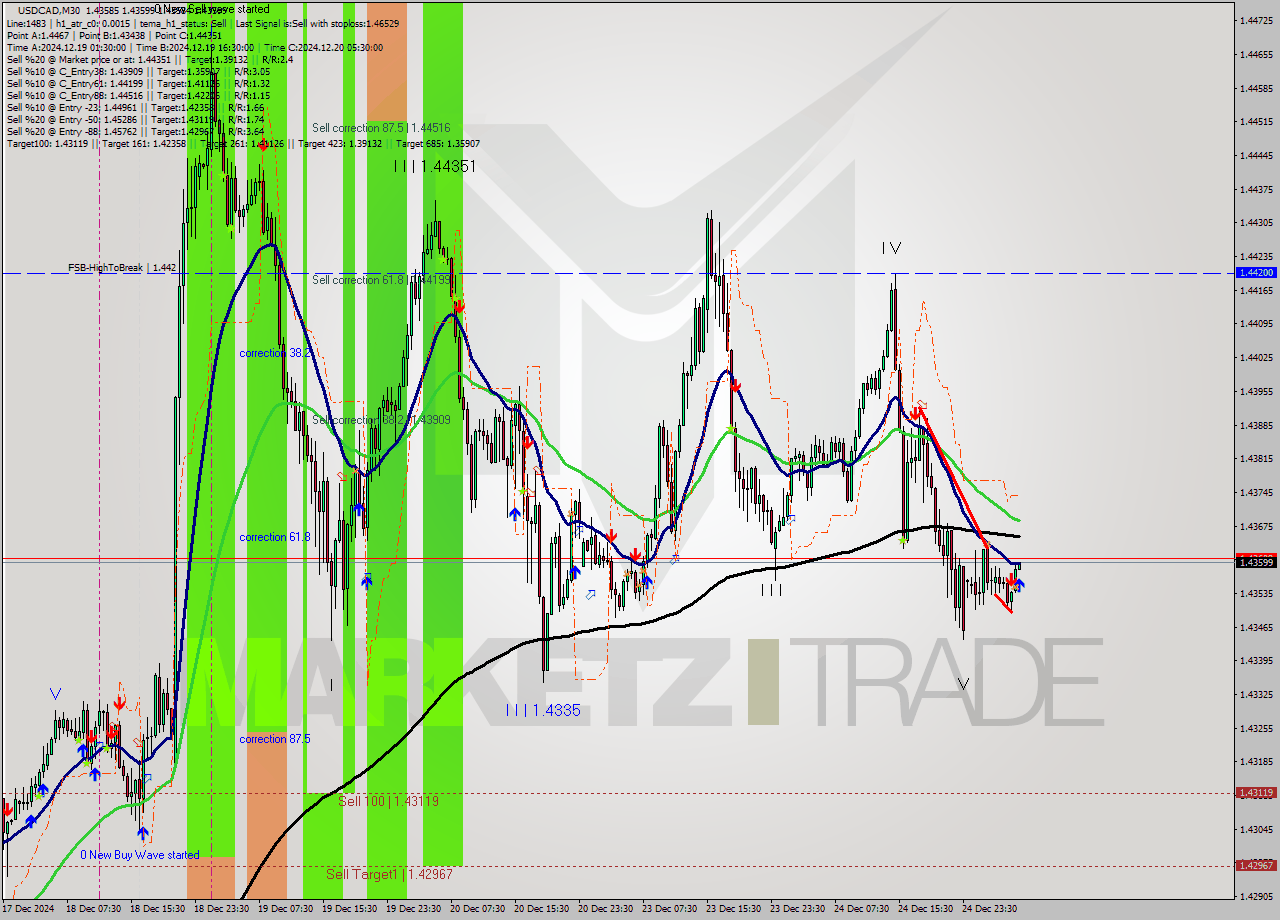Click the '24 Dec 23:30' time label

[x=989, y=909]
